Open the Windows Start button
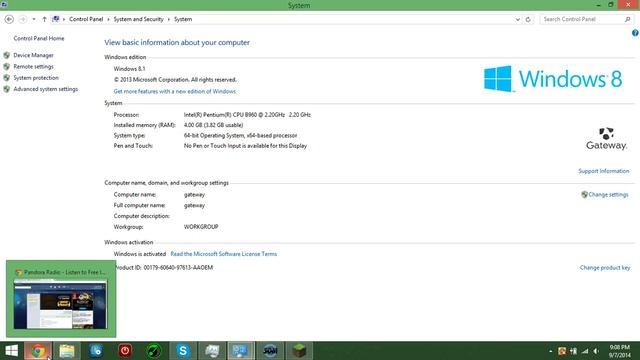This screenshot has width=640, height=360. (x=11, y=351)
